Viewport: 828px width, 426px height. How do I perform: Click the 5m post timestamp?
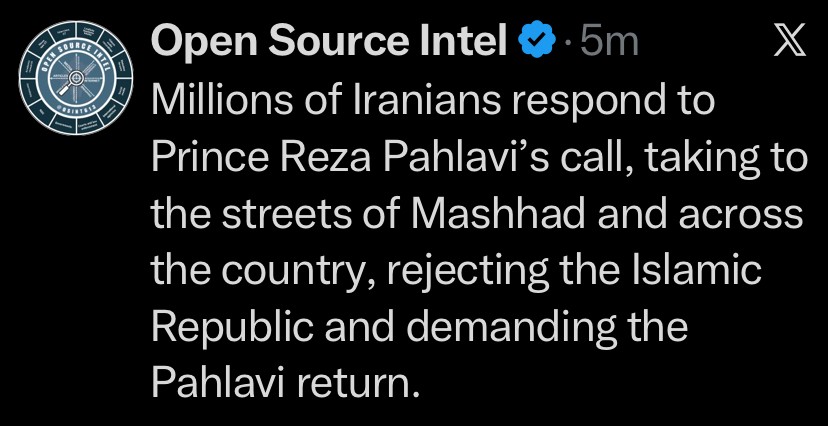point(607,41)
